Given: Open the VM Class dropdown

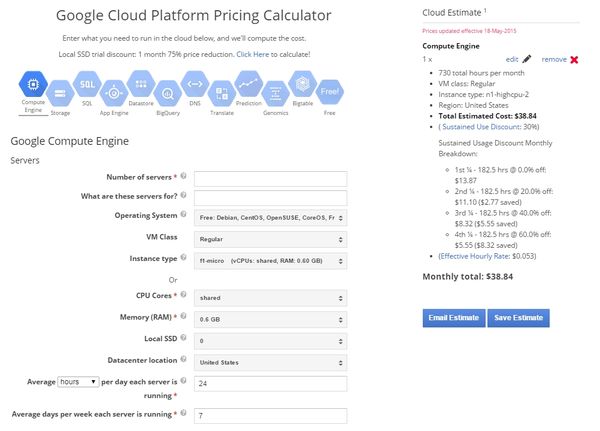Looking at the screenshot, I should (270, 239).
